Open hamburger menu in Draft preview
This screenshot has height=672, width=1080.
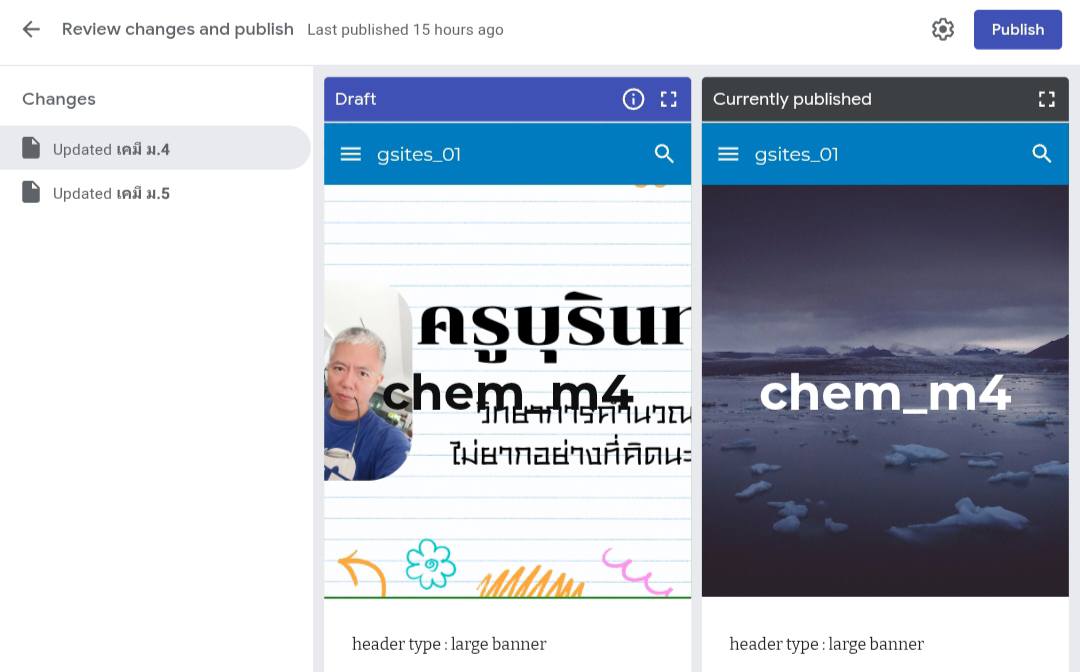[351, 154]
